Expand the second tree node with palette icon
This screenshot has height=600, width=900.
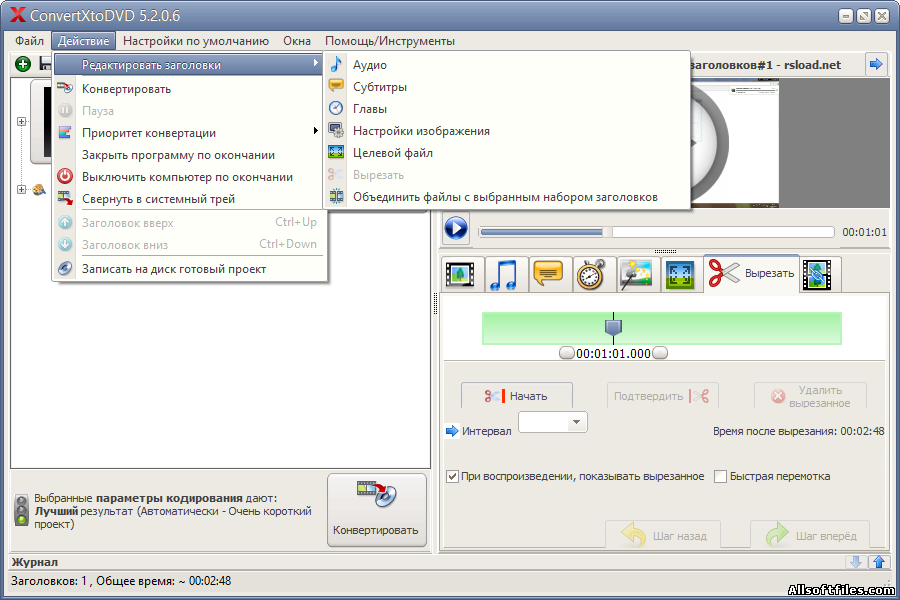(21, 189)
